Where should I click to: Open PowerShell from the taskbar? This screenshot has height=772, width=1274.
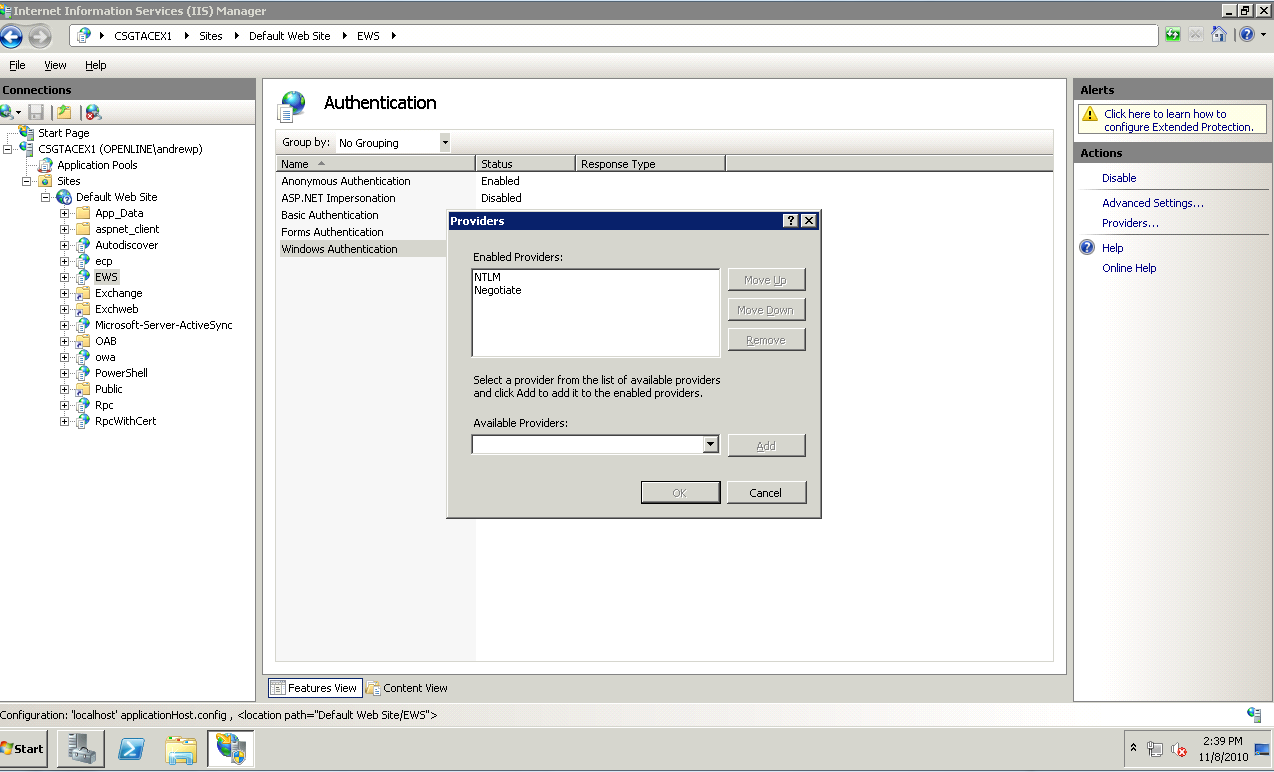click(x=131, y=749)
